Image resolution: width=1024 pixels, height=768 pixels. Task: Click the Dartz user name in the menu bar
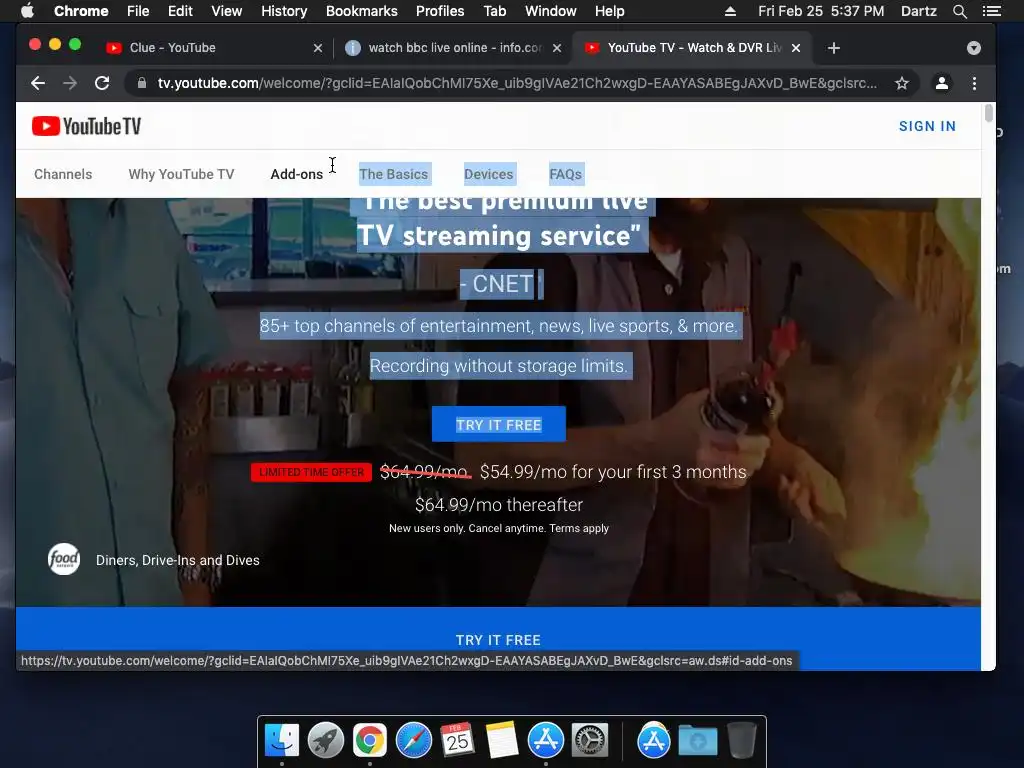tap(918, 11)
